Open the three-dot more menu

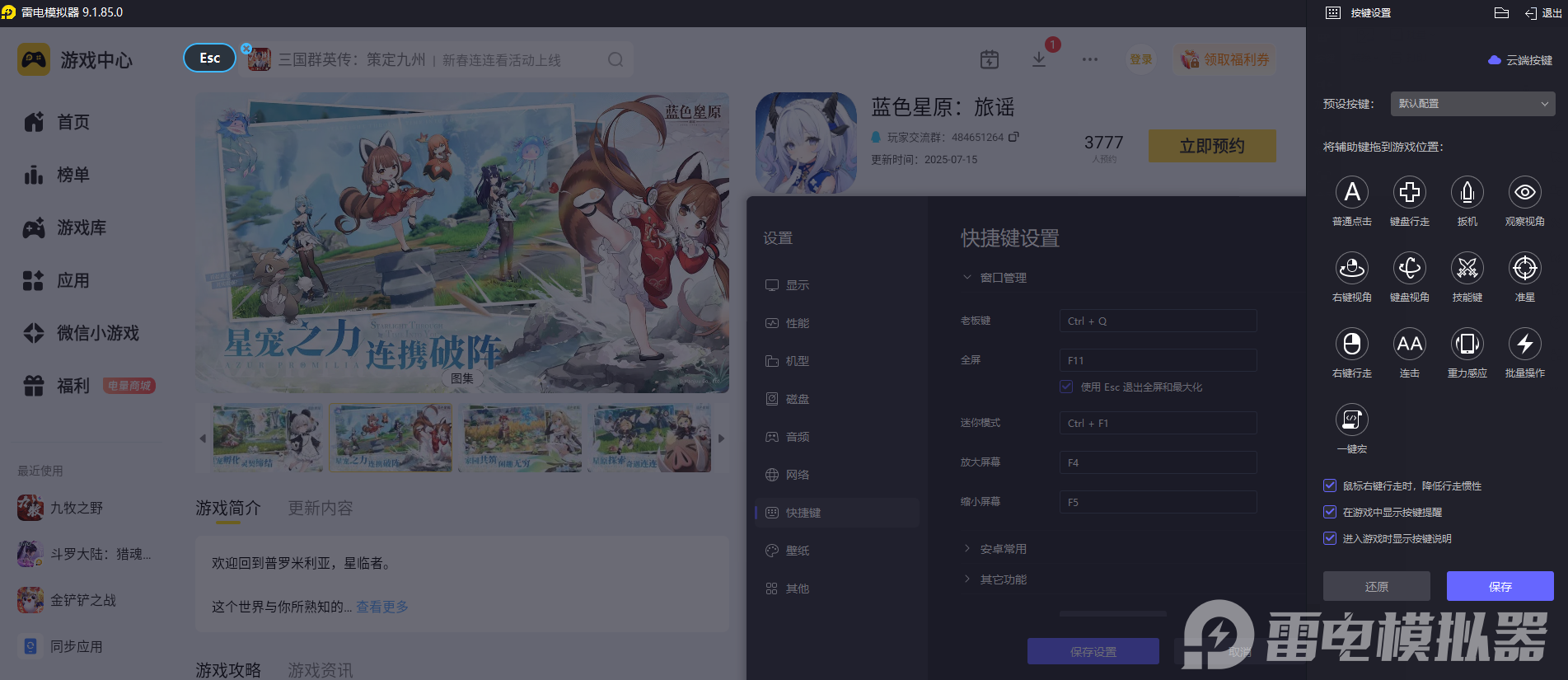click(1090, 59)
